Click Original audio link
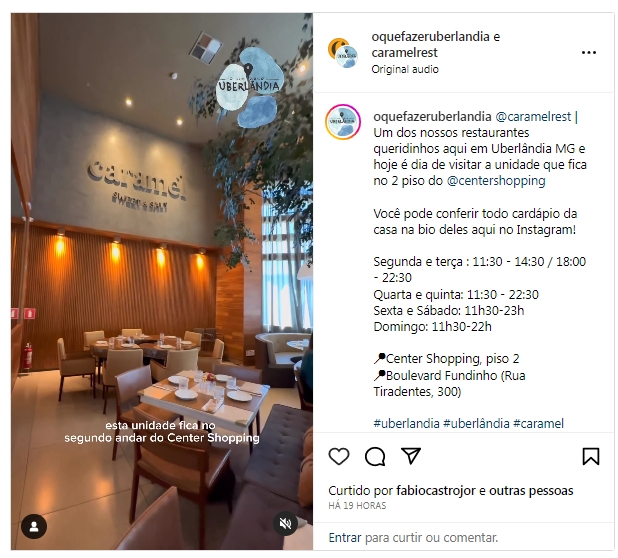This screenshot has width=618, height=558. [x=405, y=69]
